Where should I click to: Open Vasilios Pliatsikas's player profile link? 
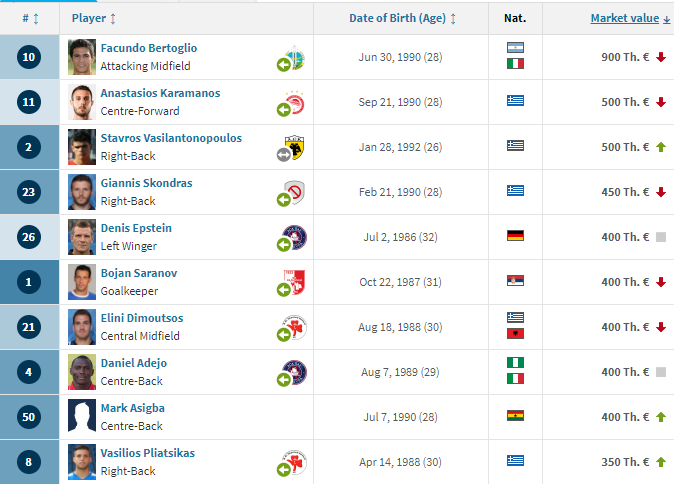click(x=147, y=453)
